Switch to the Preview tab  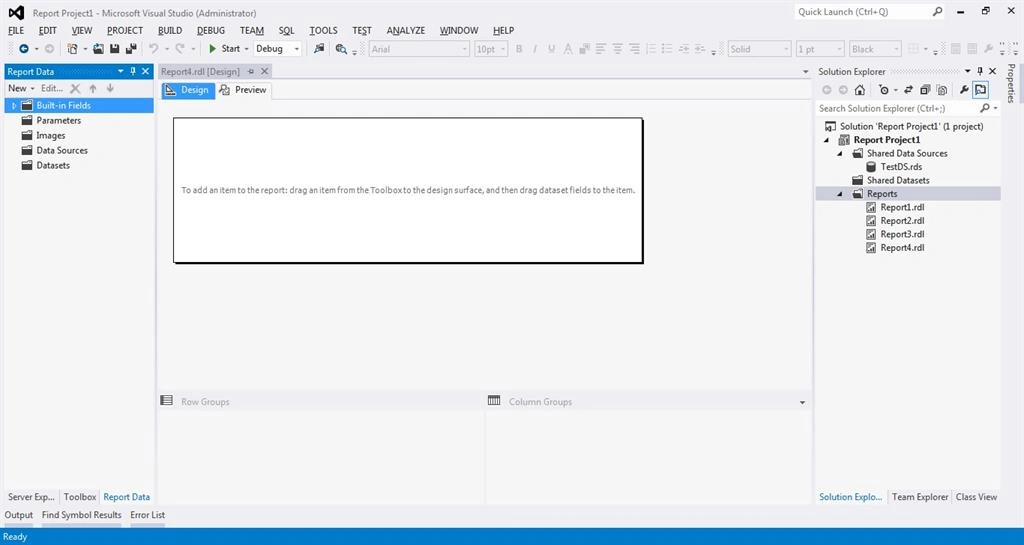click(x=244, y=90)
